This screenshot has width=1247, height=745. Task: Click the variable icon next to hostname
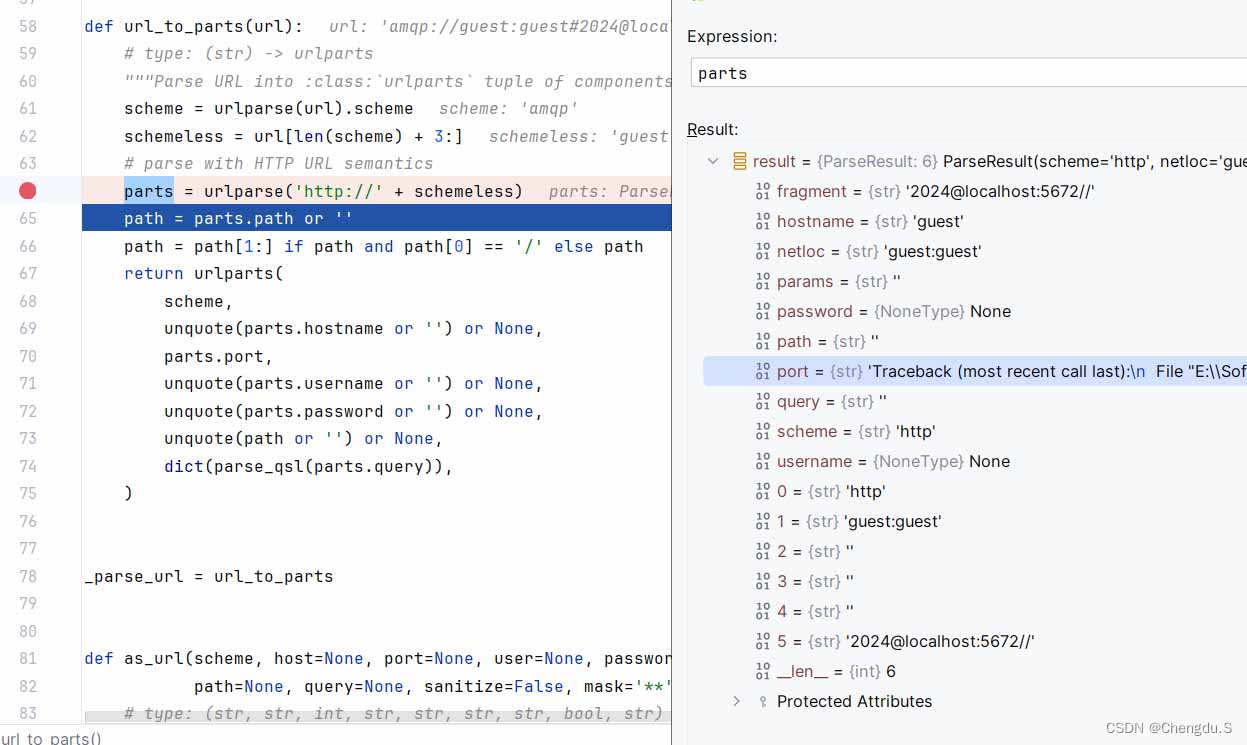pos(763,221)
